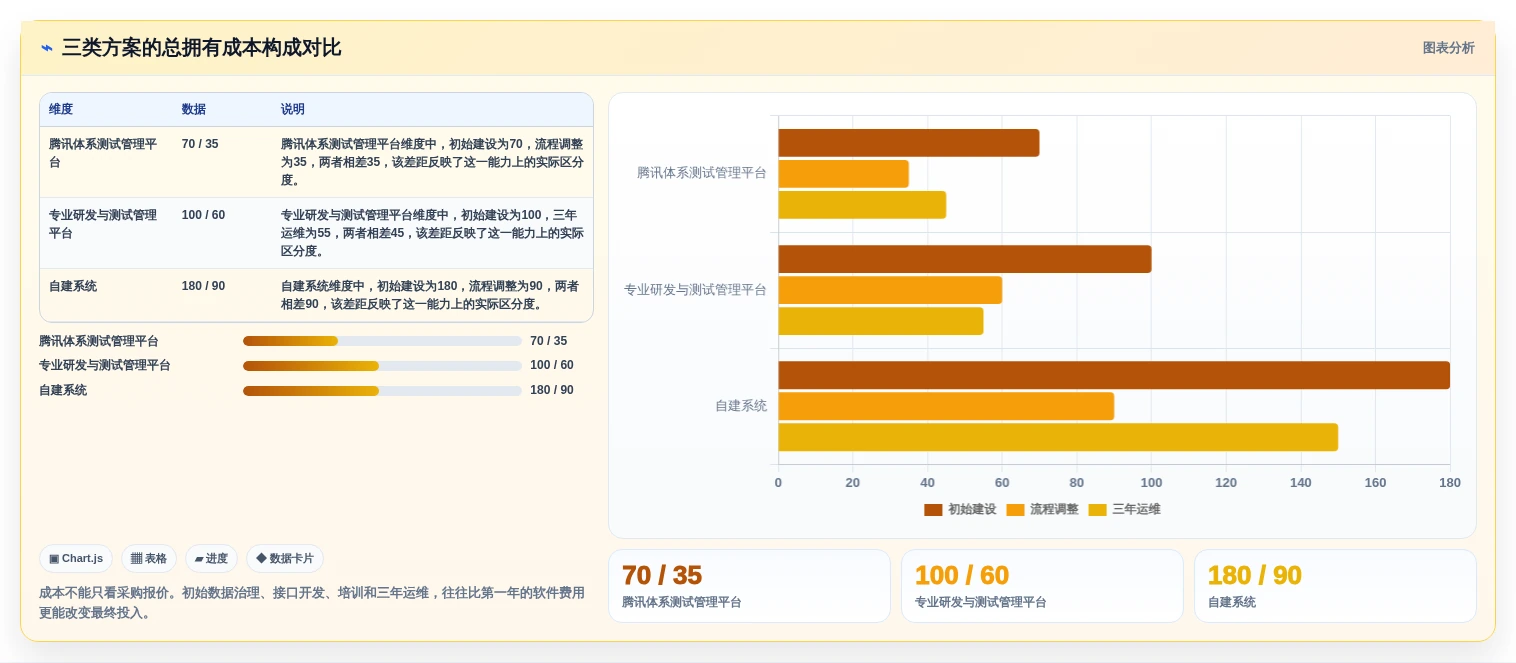Click the x-axis tick label 180

coord(1450,483)
